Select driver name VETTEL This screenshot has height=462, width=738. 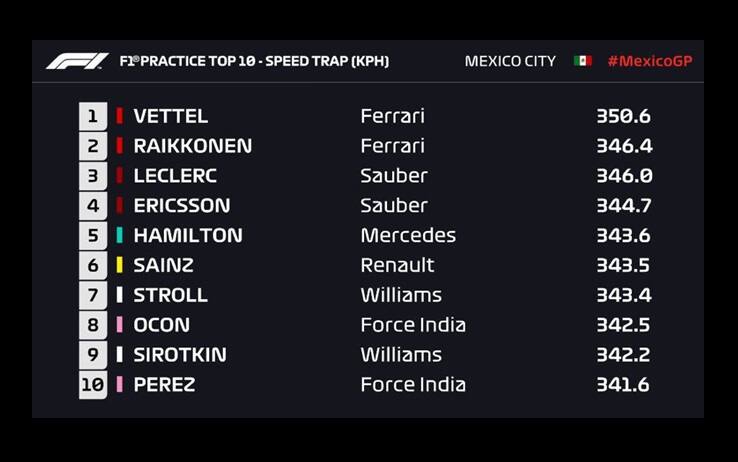(x=171, y=116)
